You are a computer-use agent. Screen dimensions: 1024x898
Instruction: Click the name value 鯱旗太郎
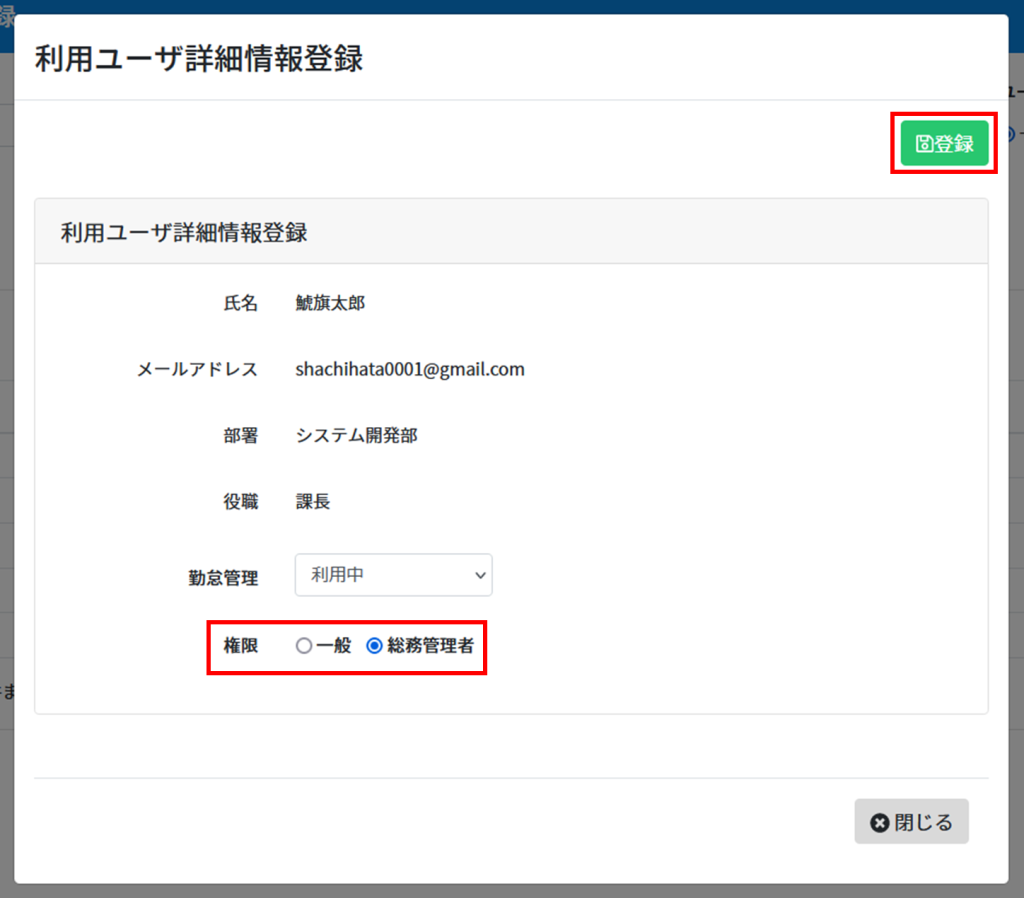click(x=330, y=303)
